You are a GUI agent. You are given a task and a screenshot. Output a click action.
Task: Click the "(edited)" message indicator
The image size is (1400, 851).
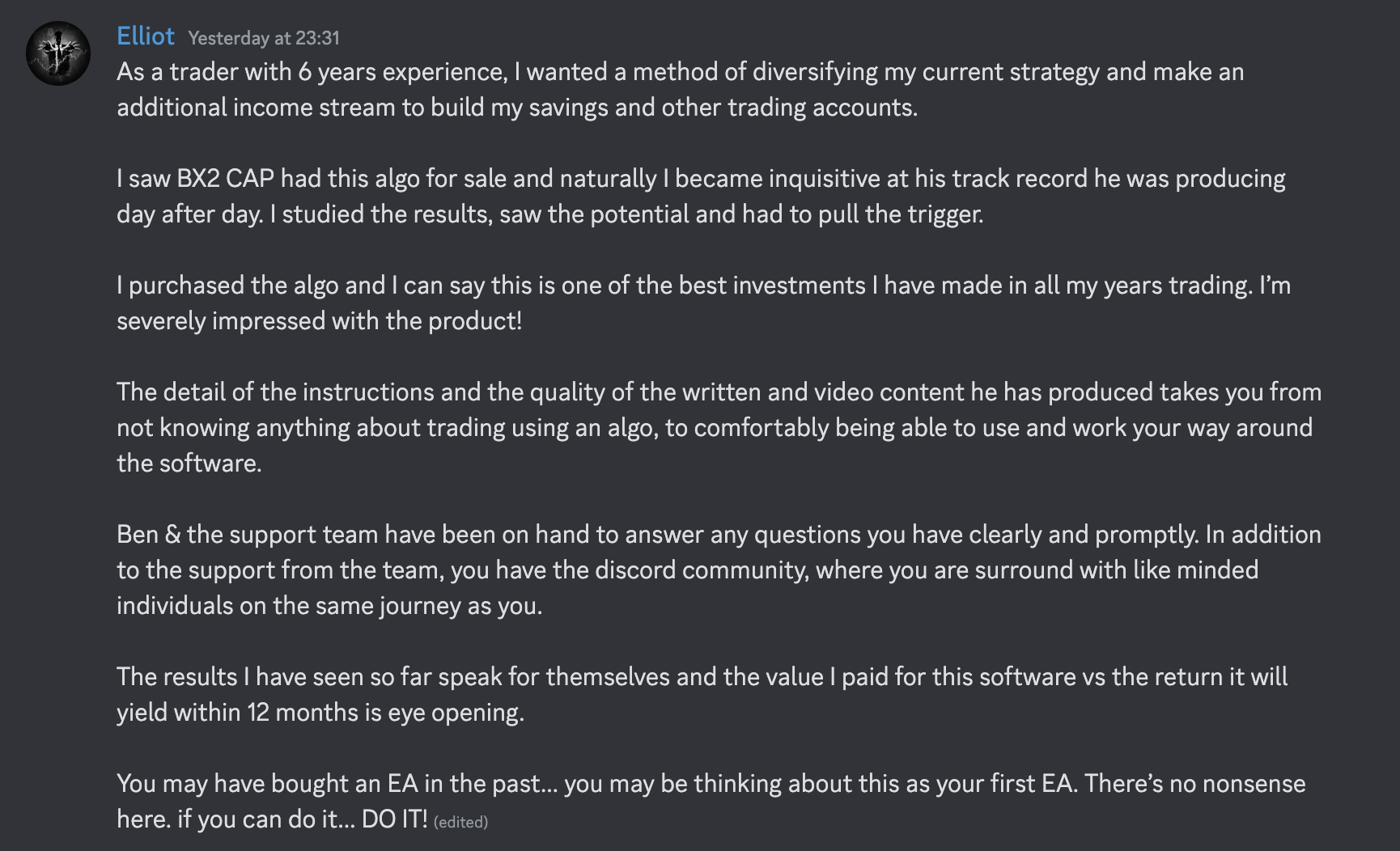coord(460,822)
